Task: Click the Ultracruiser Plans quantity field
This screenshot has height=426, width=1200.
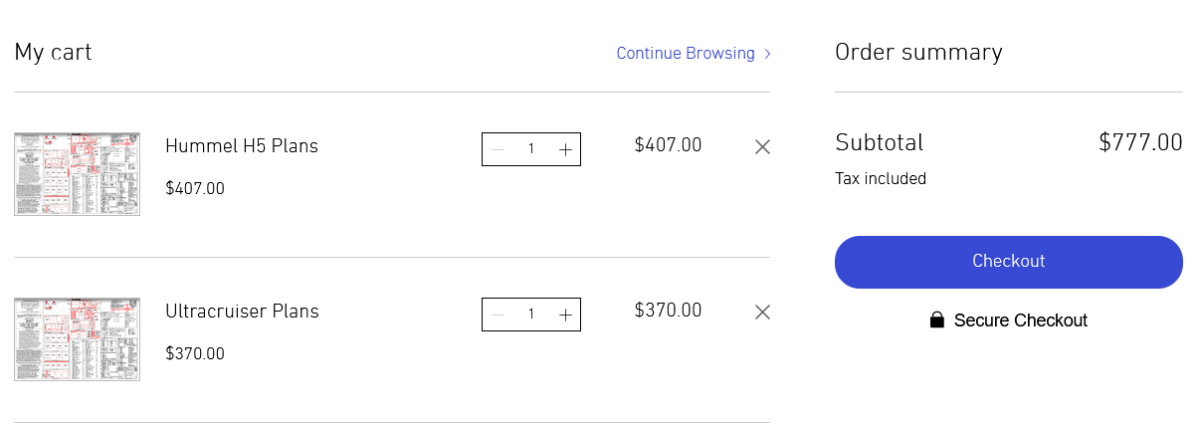Action: coord(531,314)
